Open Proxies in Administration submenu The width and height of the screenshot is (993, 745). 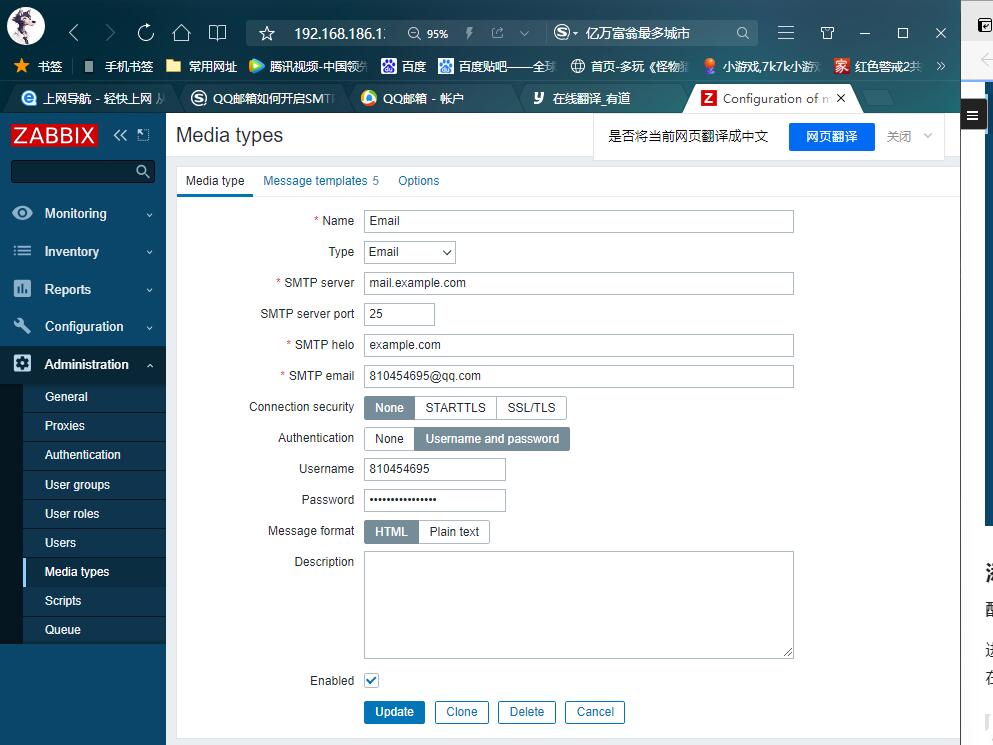[x=94, y=426]
